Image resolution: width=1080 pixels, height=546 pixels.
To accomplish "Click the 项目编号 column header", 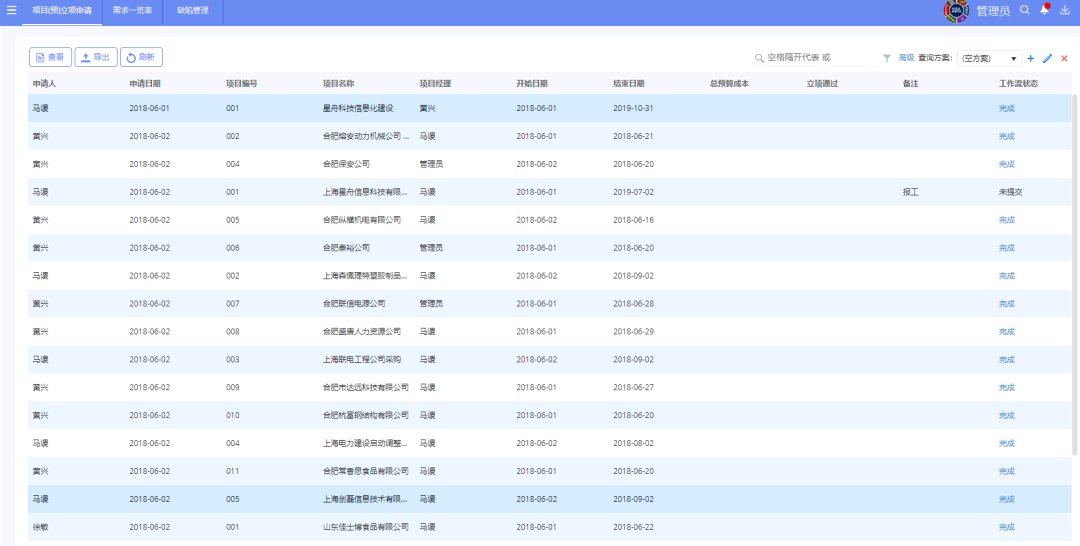I will [x=242, y=83].
